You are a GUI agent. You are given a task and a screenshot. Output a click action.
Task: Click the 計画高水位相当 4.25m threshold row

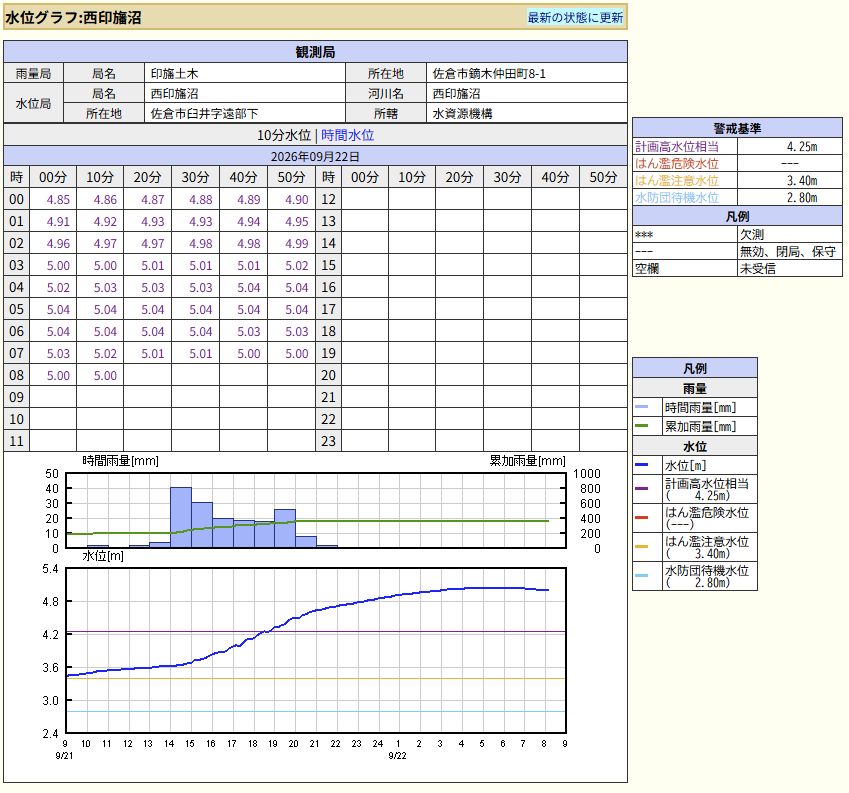(x=737, y=147)
